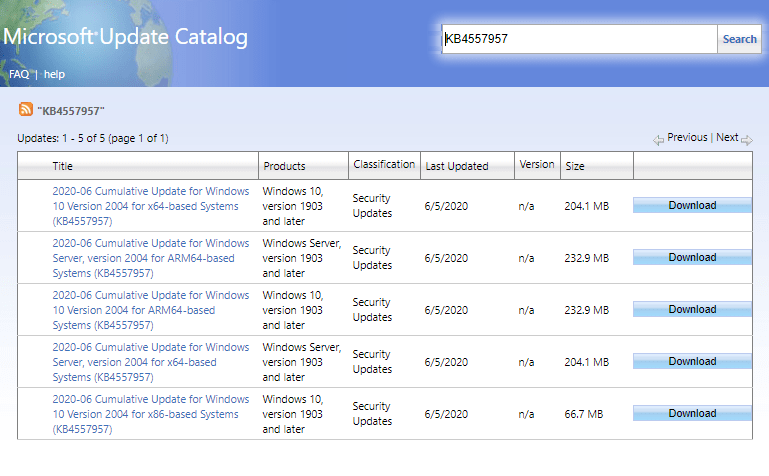769x476 pixels.
Task: Click the 66.7 MB size cell
Action: (x=584, y=414)
